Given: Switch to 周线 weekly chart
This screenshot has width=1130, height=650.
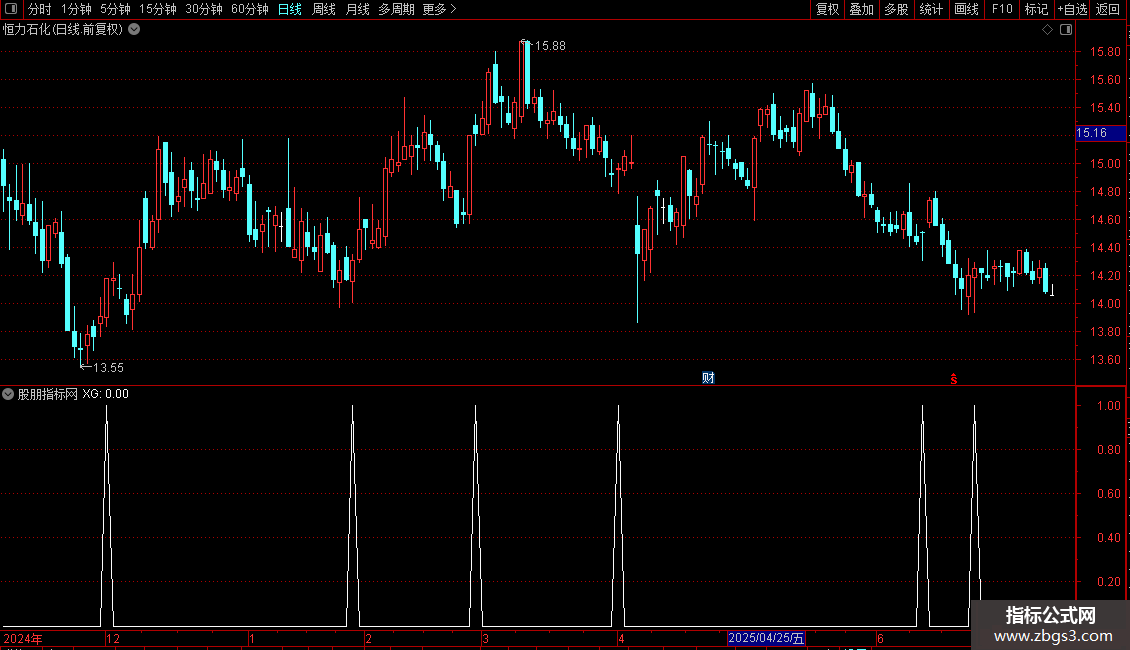Looking at the screenshot, I should [324, 9].
